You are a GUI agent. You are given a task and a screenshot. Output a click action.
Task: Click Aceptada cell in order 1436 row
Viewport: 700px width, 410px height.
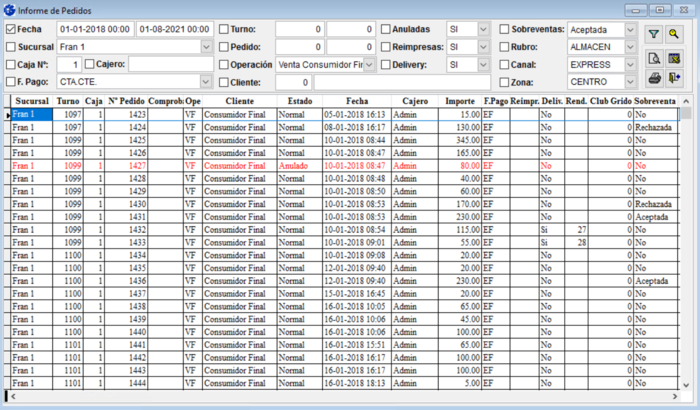[655, 281]
